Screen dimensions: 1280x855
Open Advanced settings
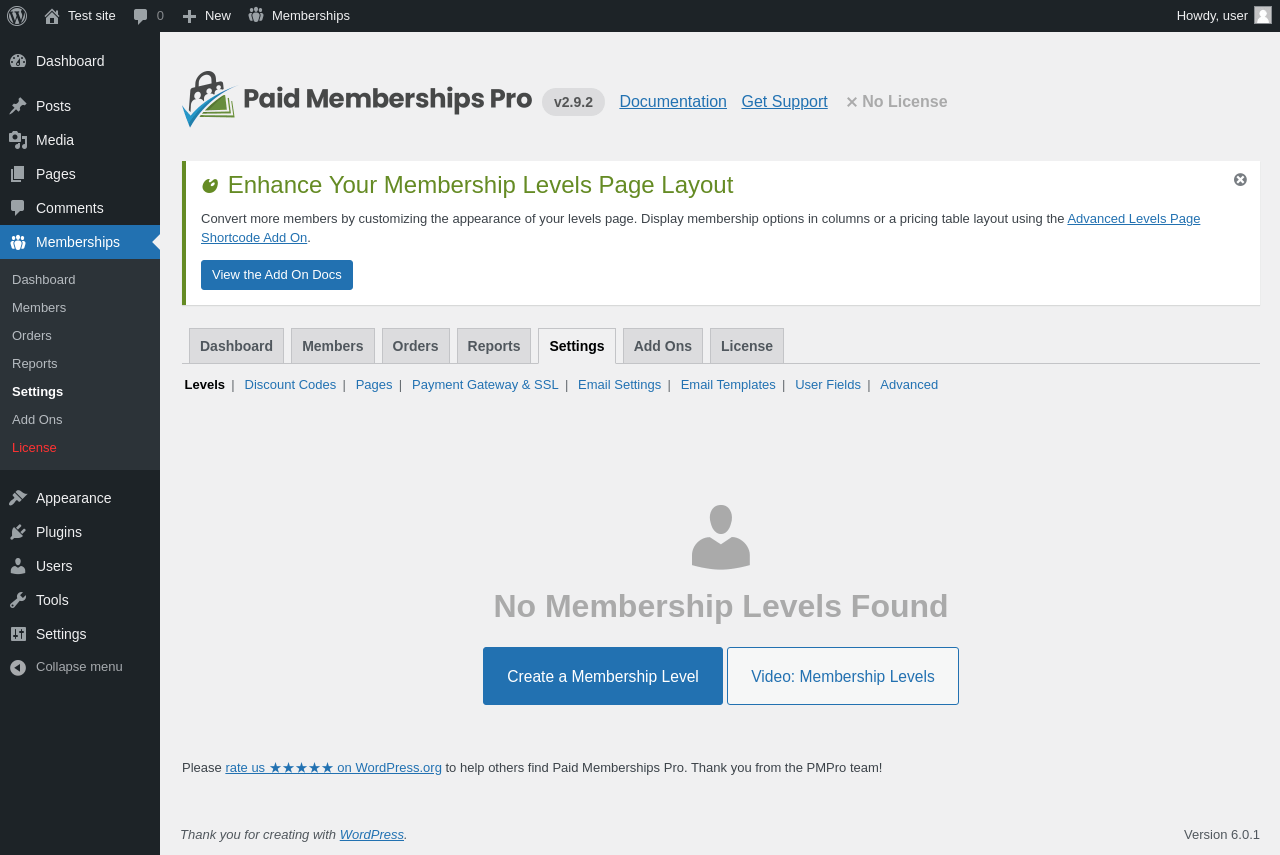point(909,384)
